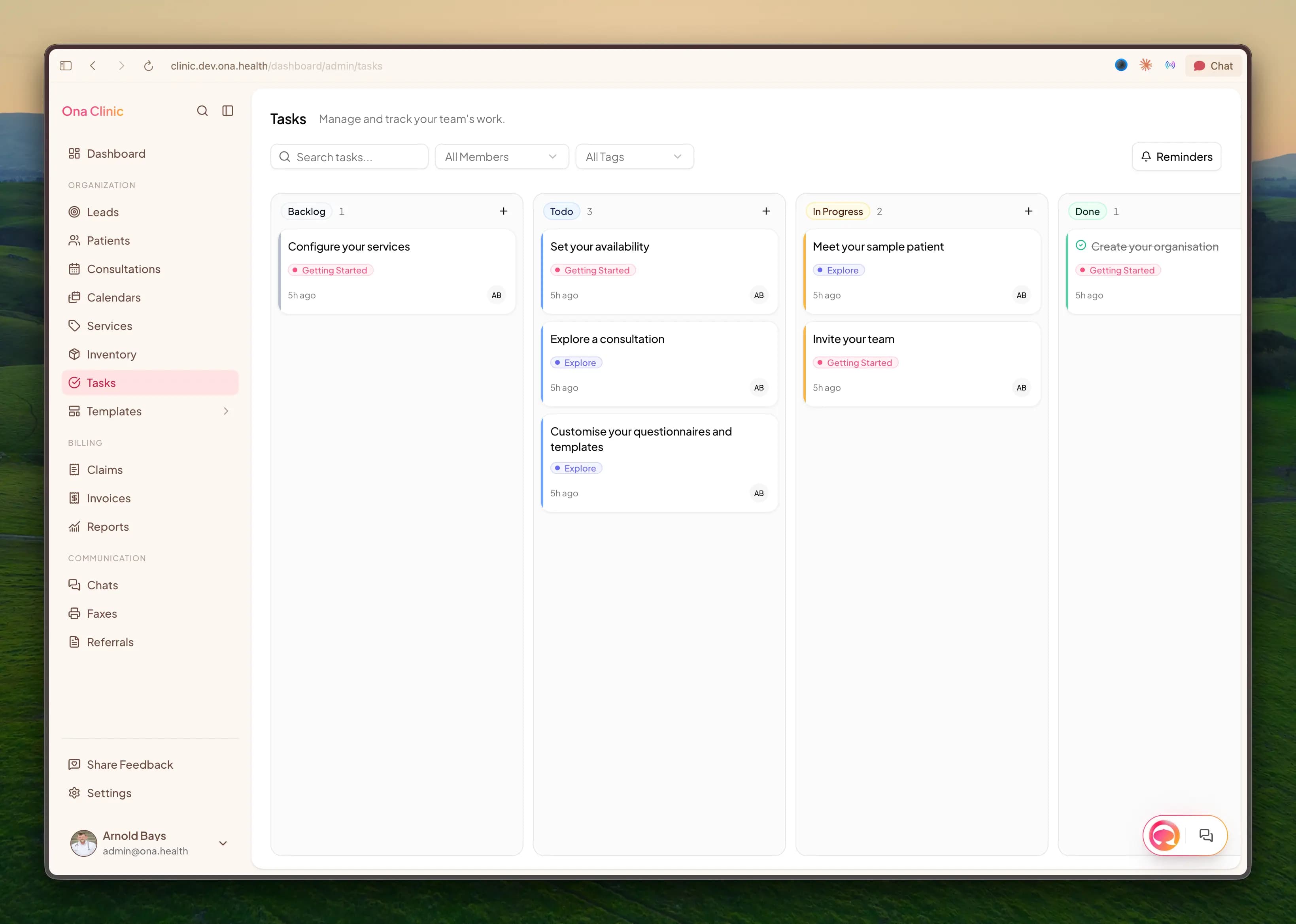Go to Dashboard in sidebar
Viewport: 1296px width, 924px height.
(x=150, y=154)
